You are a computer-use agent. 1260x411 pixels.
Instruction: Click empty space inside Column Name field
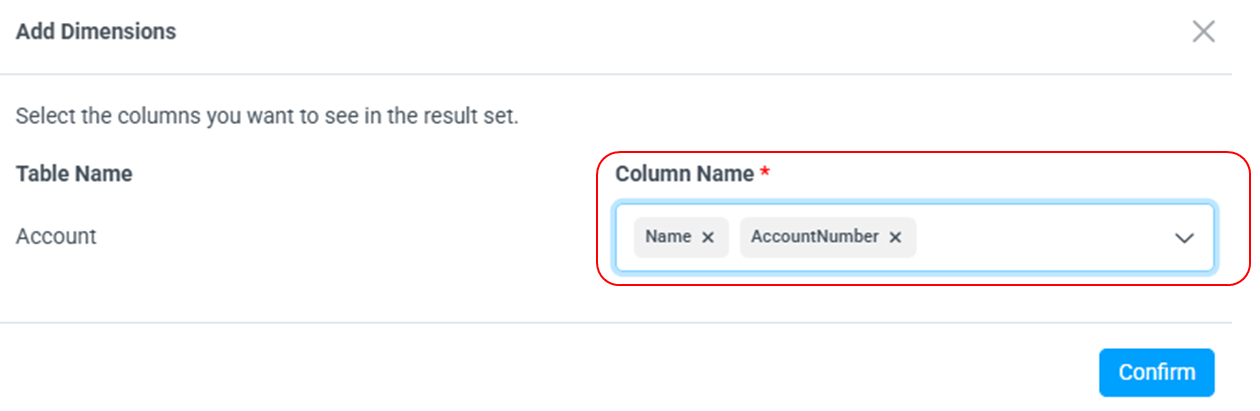tap(1040, 238)
